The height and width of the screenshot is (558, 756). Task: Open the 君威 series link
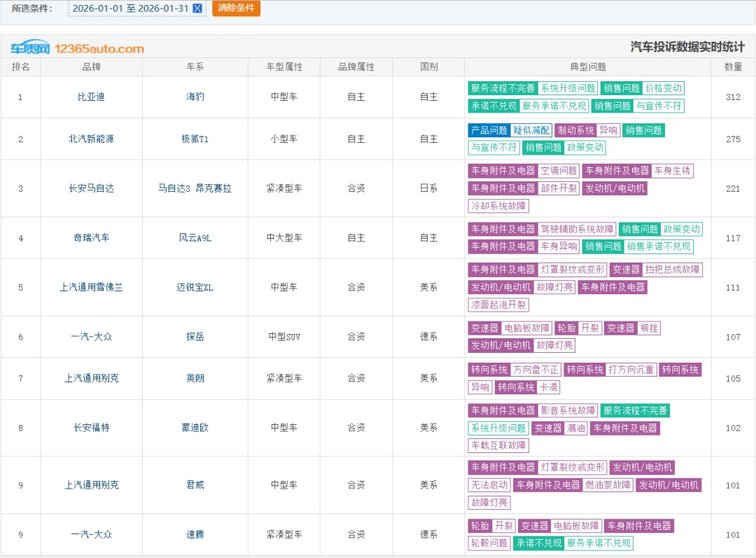tap(195, 485)
